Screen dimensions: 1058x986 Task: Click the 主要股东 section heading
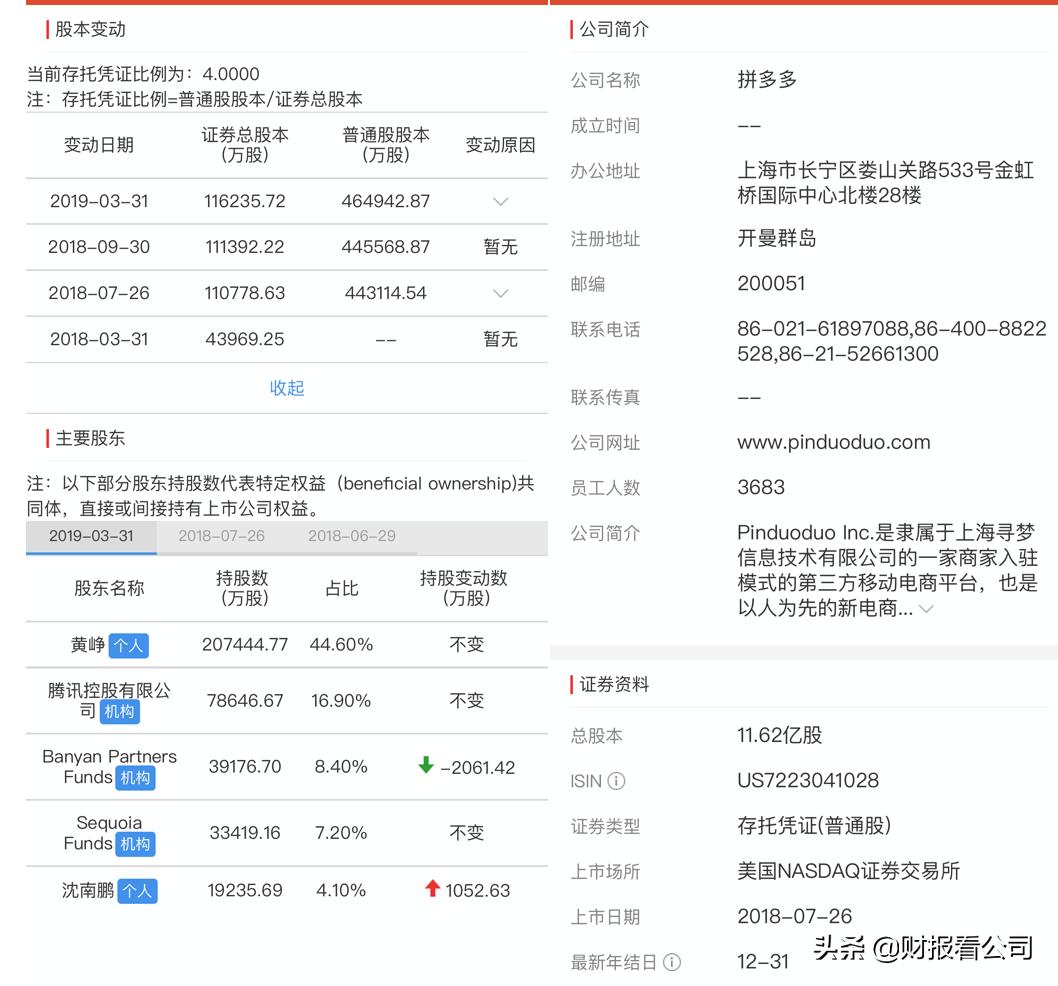click(x=90, y=438)
